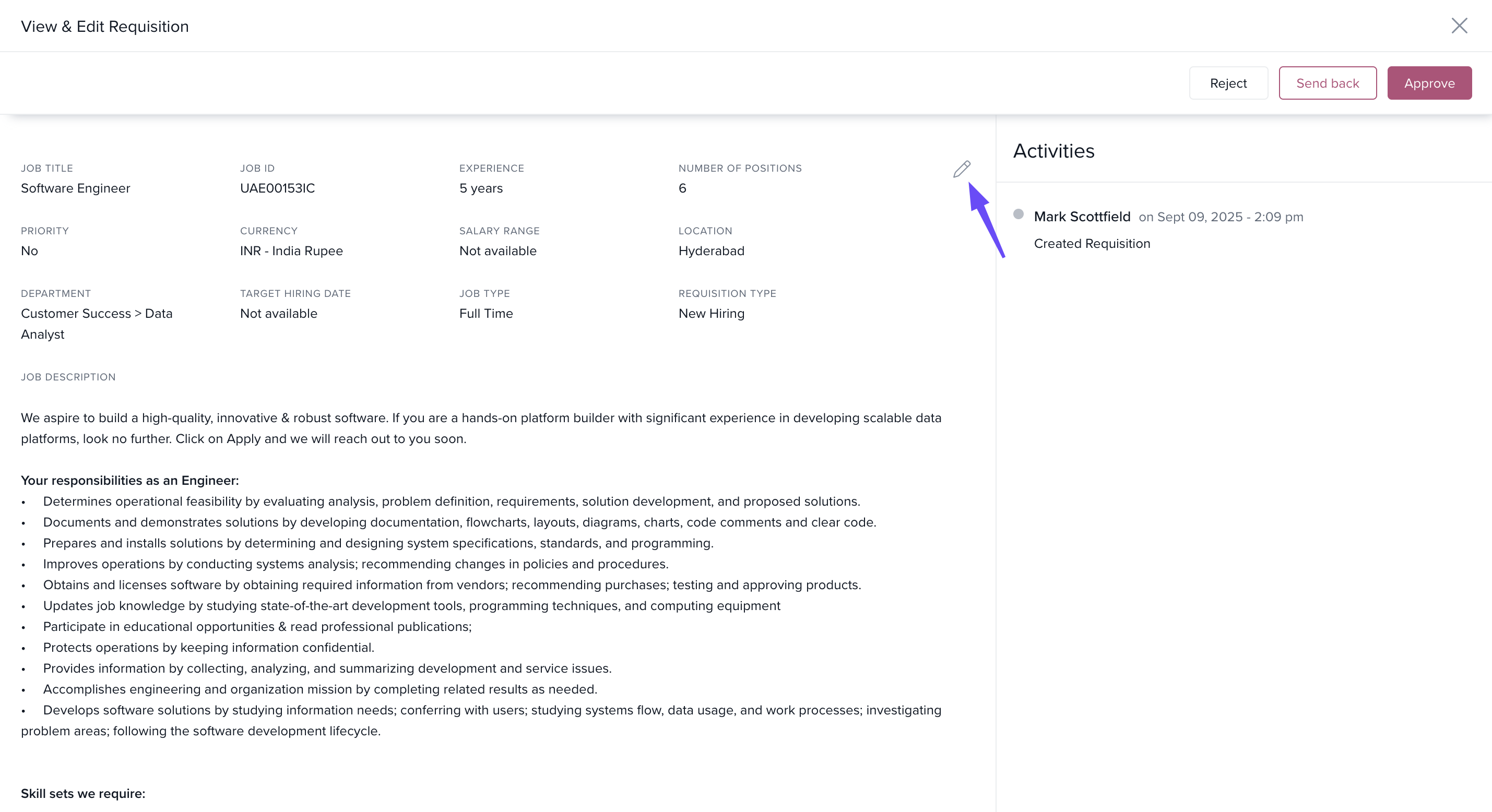Click the Hyderabad location value

pos(711,251)
